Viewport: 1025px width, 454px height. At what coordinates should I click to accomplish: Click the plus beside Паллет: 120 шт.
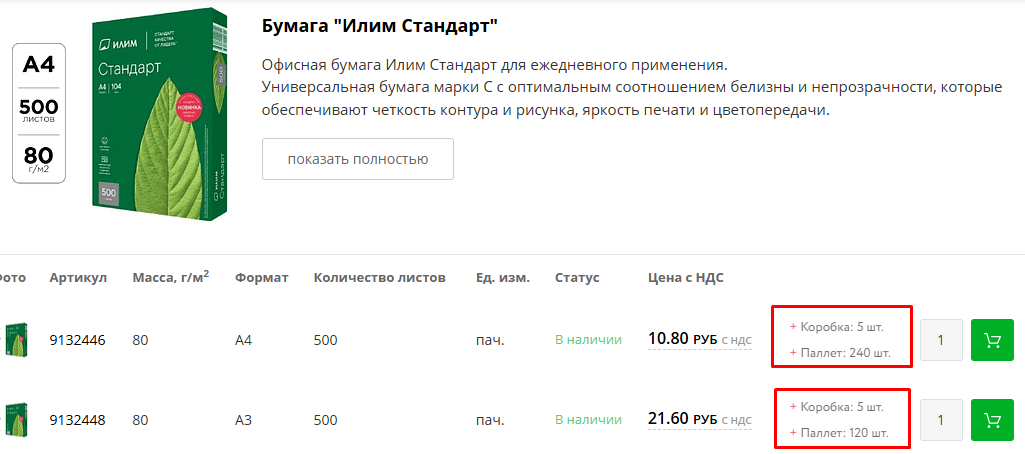pos(794,433)
